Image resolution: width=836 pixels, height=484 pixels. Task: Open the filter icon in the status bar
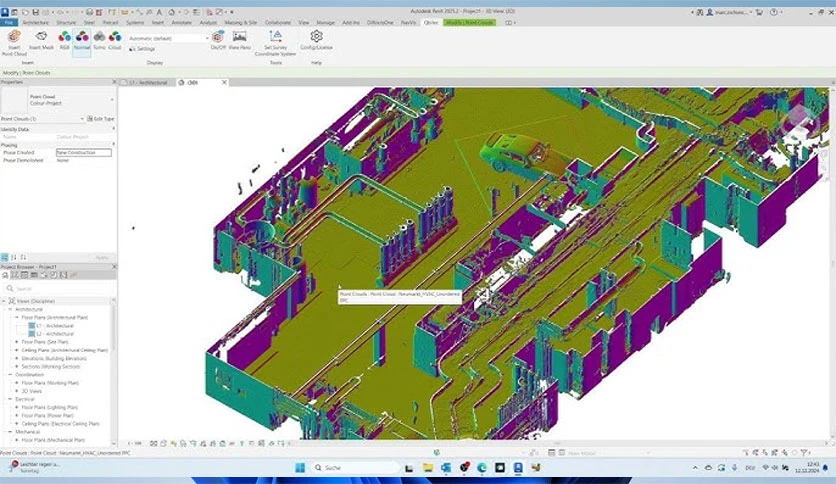coord(805,453)
